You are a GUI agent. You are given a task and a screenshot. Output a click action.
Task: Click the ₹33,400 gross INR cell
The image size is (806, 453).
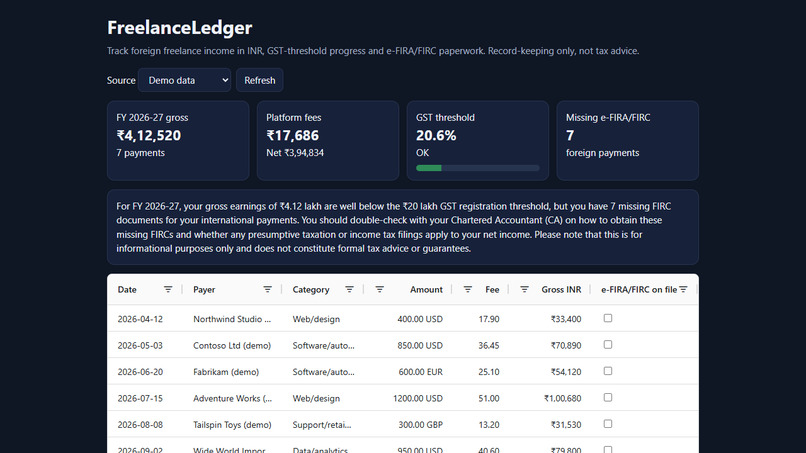pyautogui.click(x=566, y=319)
